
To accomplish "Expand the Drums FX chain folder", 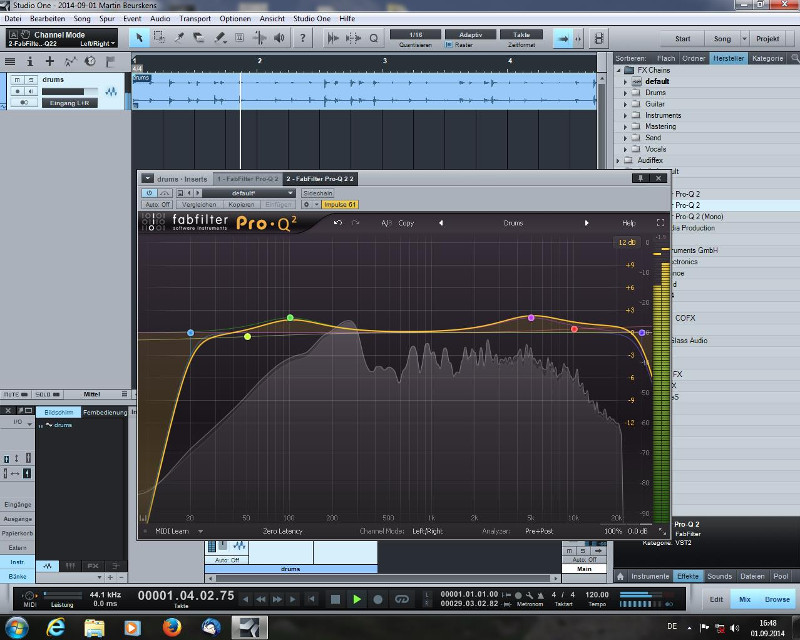I will tap(626, 92).
